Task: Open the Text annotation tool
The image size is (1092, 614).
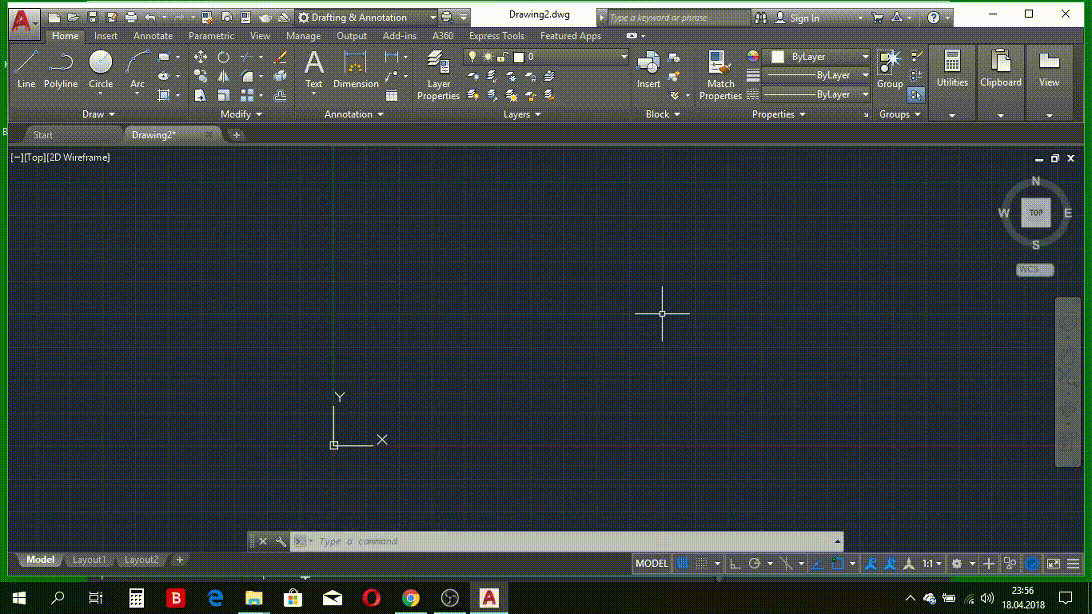Action: click(314, 69)
